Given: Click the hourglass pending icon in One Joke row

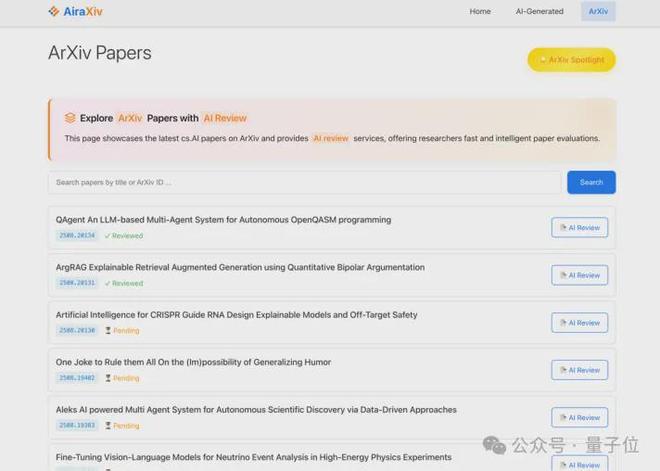Looking at the screenshot, I should (x=108, y=378).
